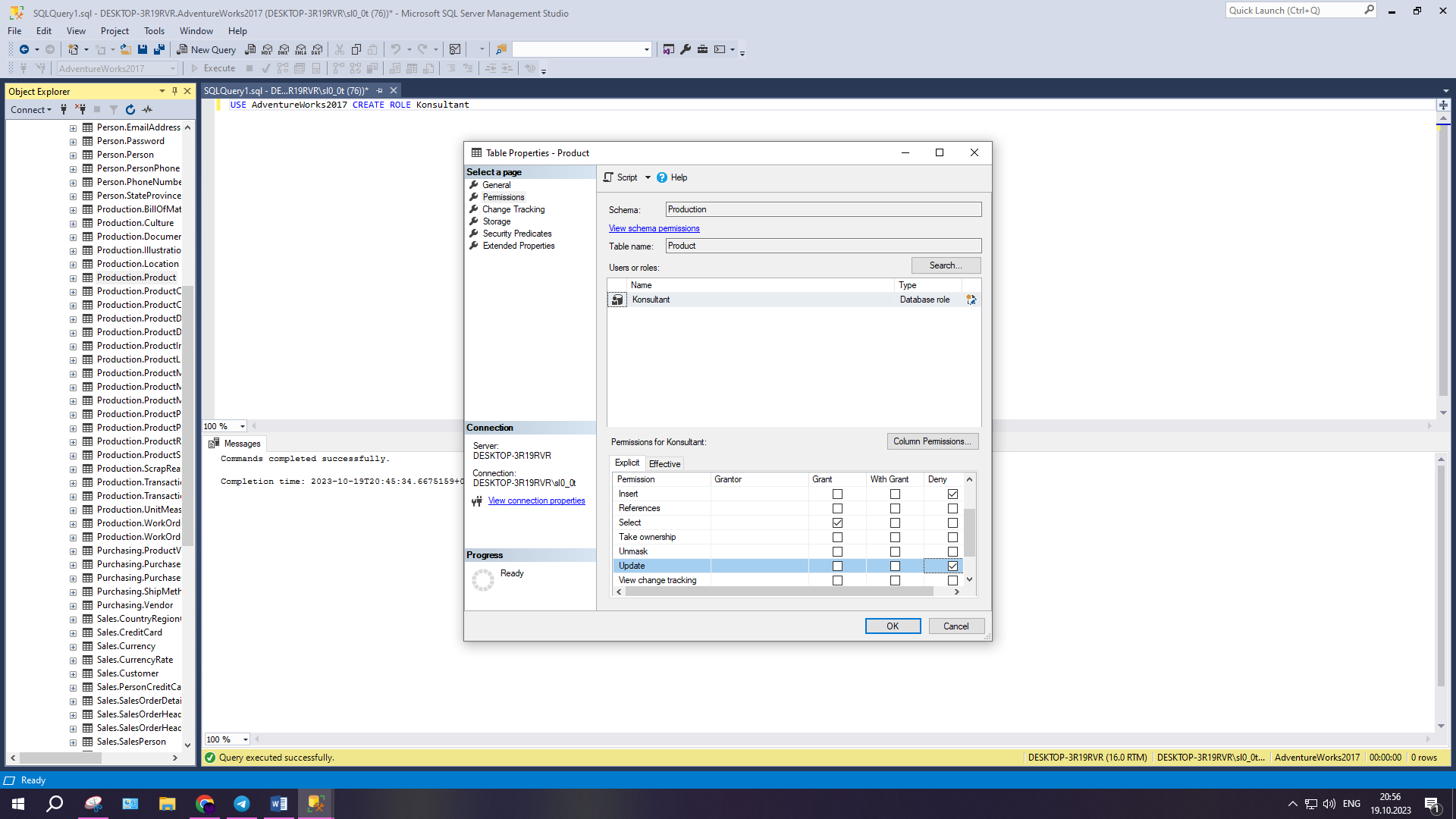
Task: Click the Connect Object Explorer plug icon
Action: [64, 110]
